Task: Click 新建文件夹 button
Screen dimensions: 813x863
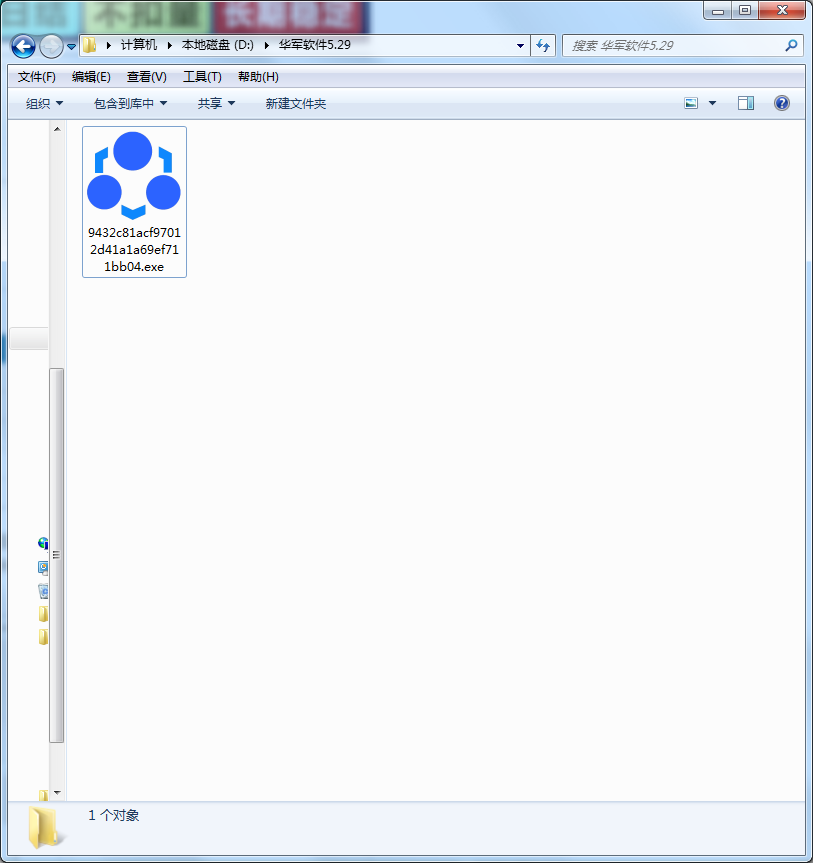Action: (x=296, y=103)
